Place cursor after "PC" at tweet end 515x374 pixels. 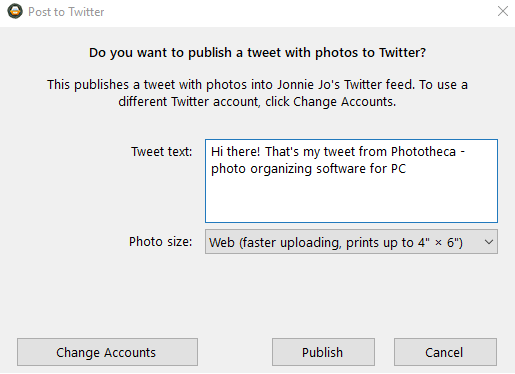click(407, 169)
